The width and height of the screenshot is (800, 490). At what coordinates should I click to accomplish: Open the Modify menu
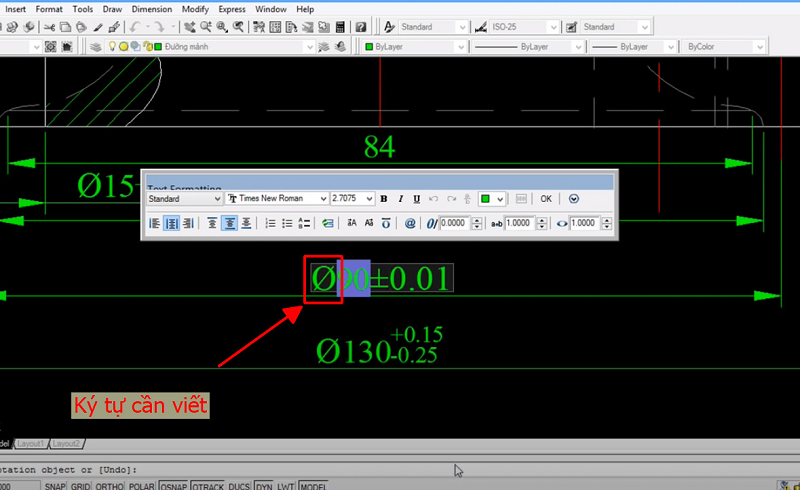(195, 9)
